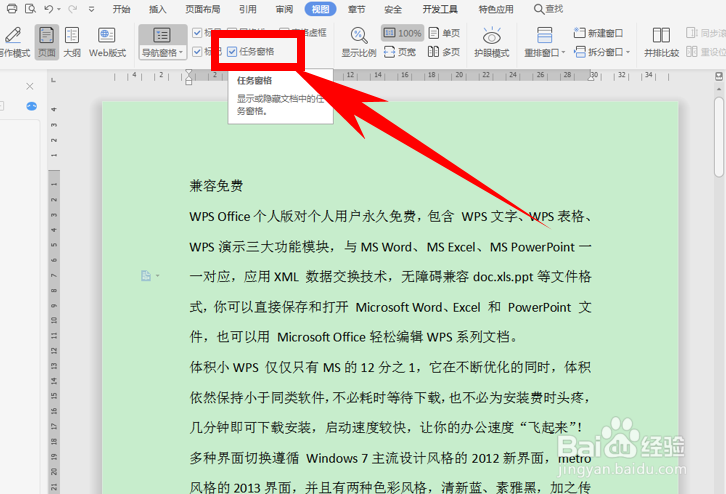The width and height of the screenshot is (726, 494).
Task: Open the 页面布局 tab
Action: (x=203, y=9)
